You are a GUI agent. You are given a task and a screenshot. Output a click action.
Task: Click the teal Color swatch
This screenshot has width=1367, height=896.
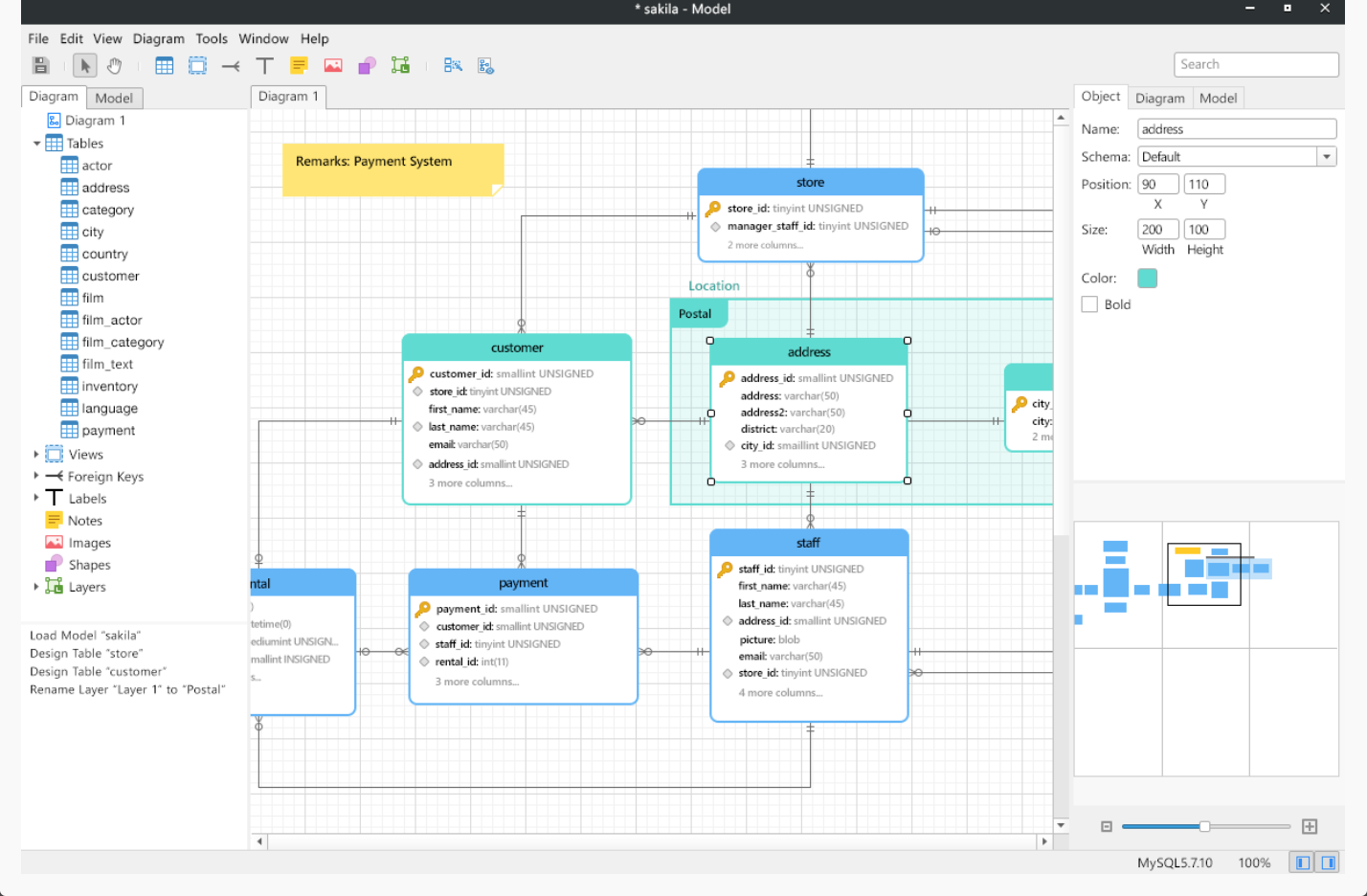click(x=1147, y=278)
